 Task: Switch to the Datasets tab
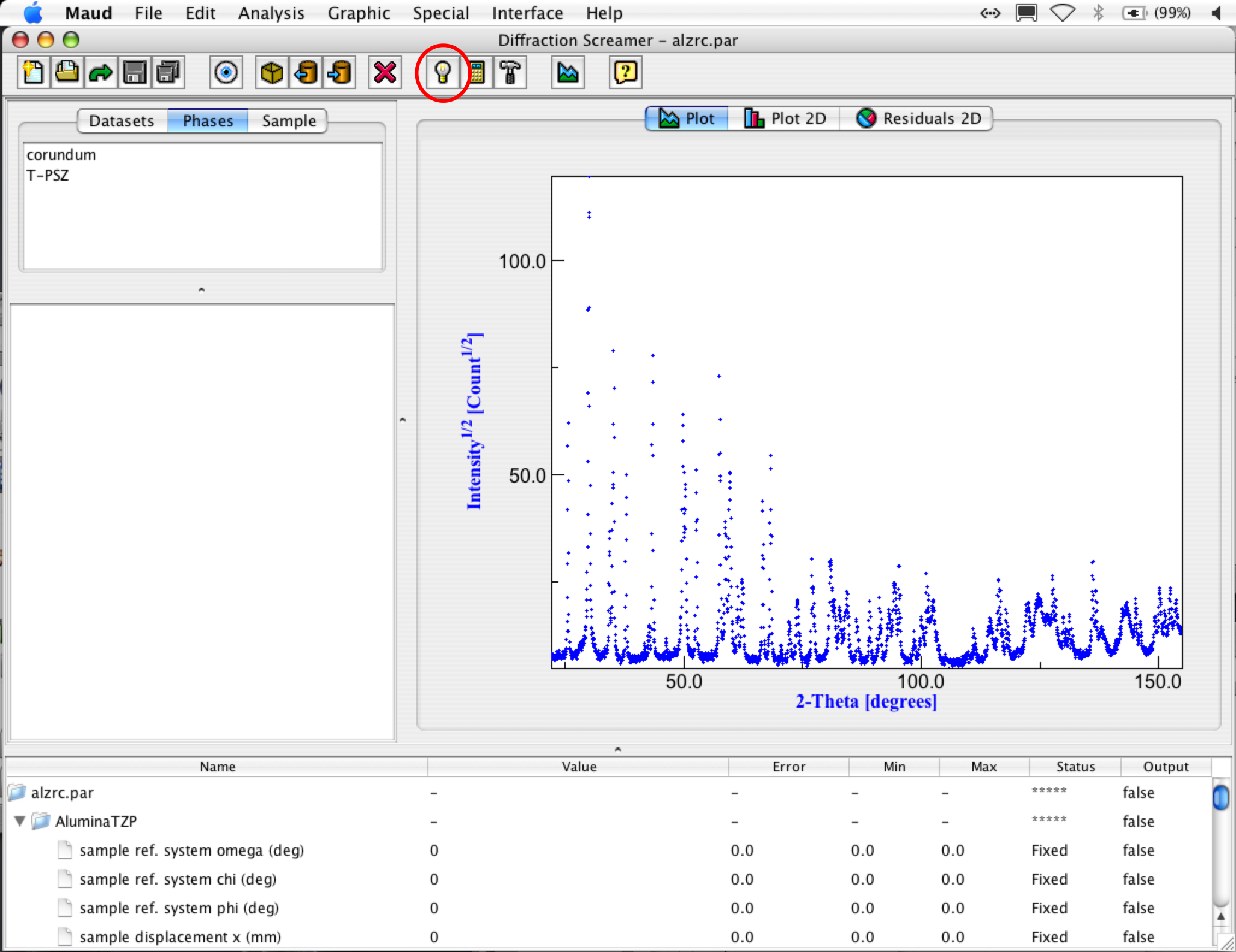click(x=122, y=121)
